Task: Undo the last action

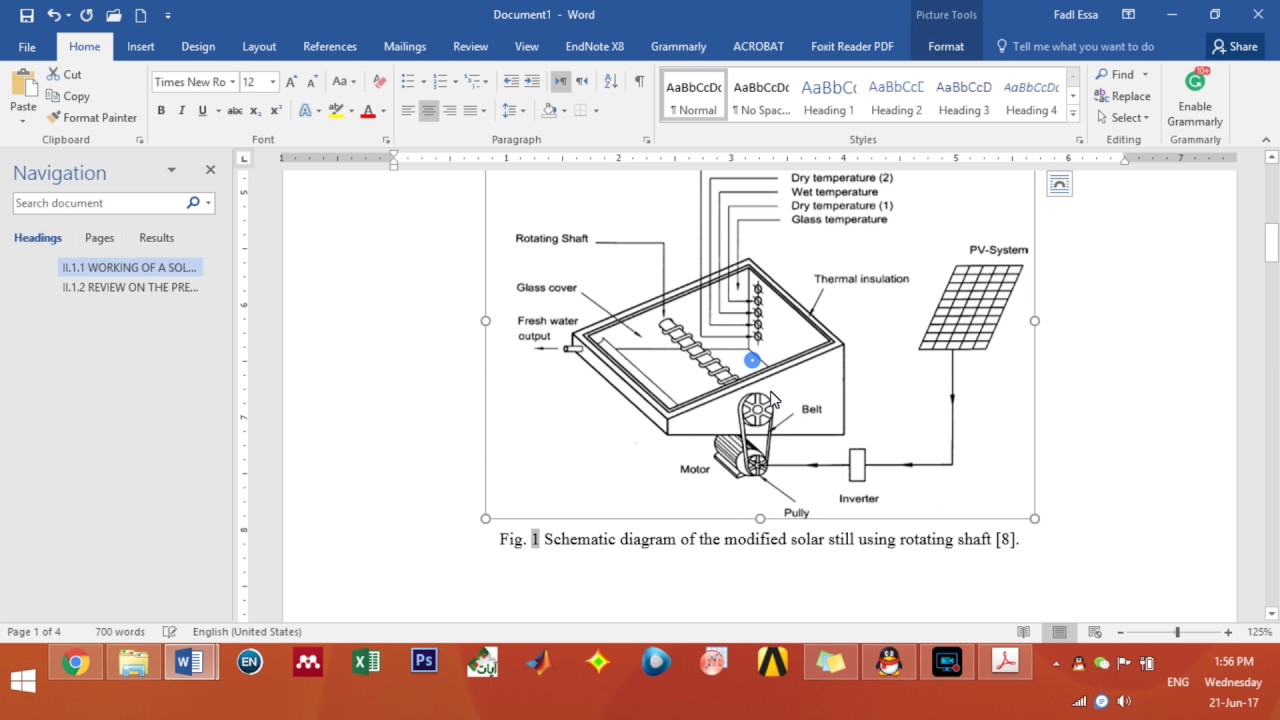Action: pos(54,15)
